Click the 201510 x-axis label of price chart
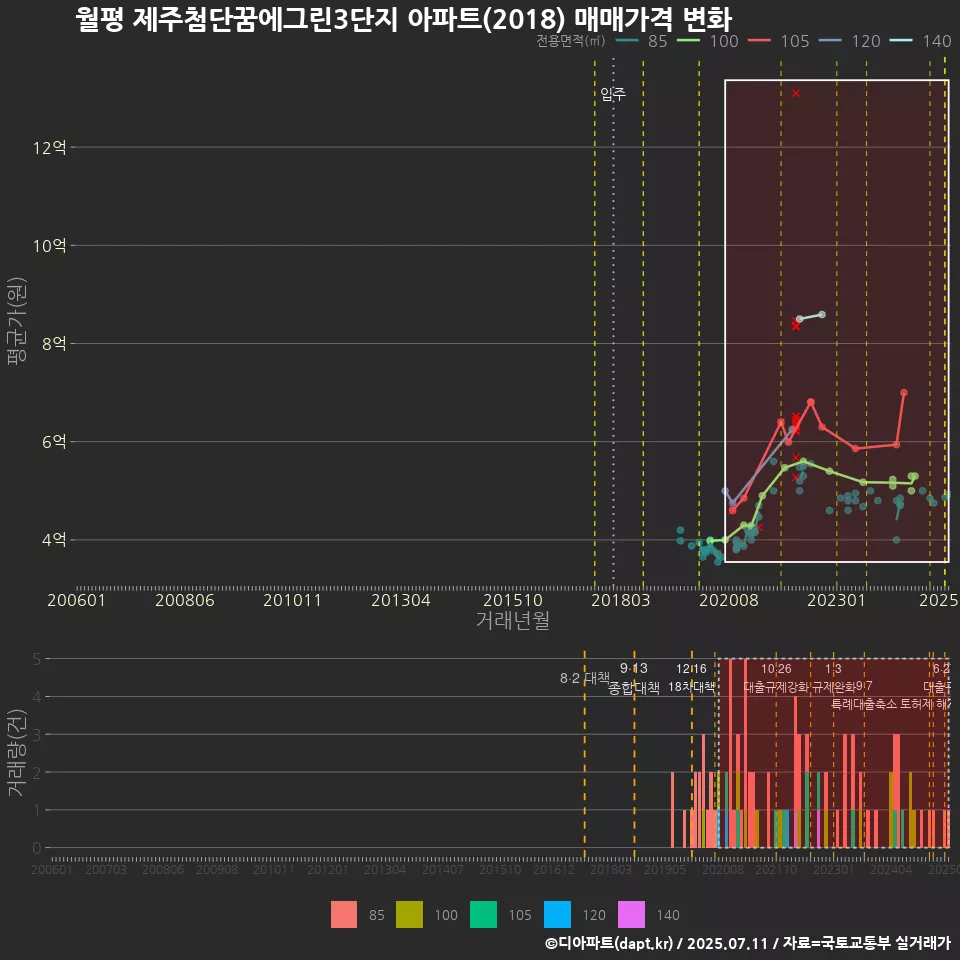 click(x=513, y=600)
